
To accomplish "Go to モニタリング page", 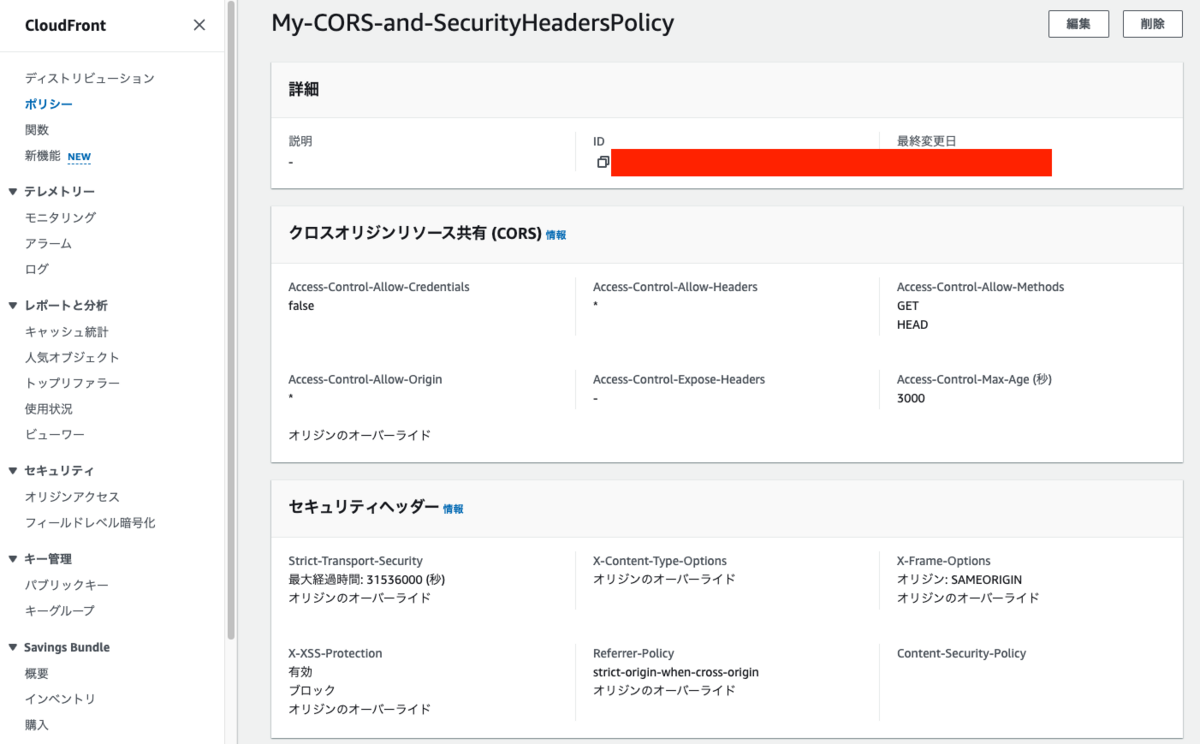I will [61, 217].
